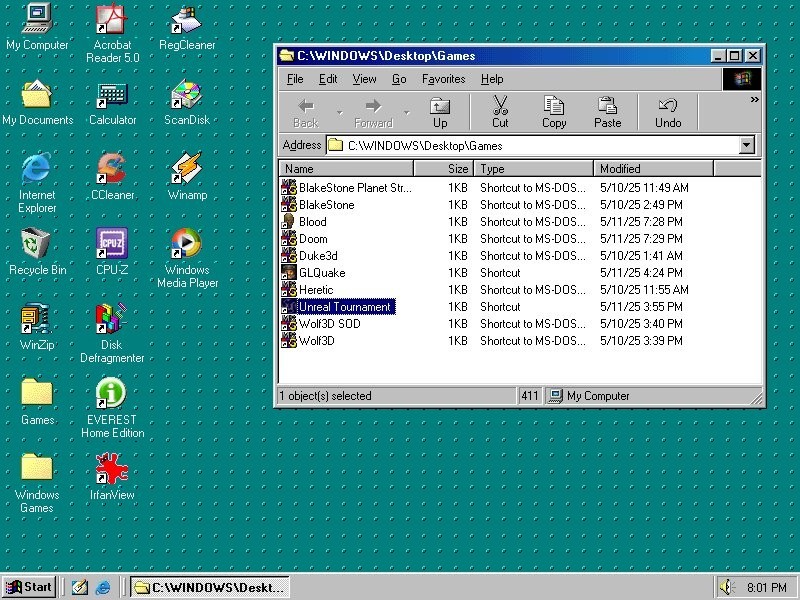Open the Favorites menu
800x600 pixels.
(443, 79)
